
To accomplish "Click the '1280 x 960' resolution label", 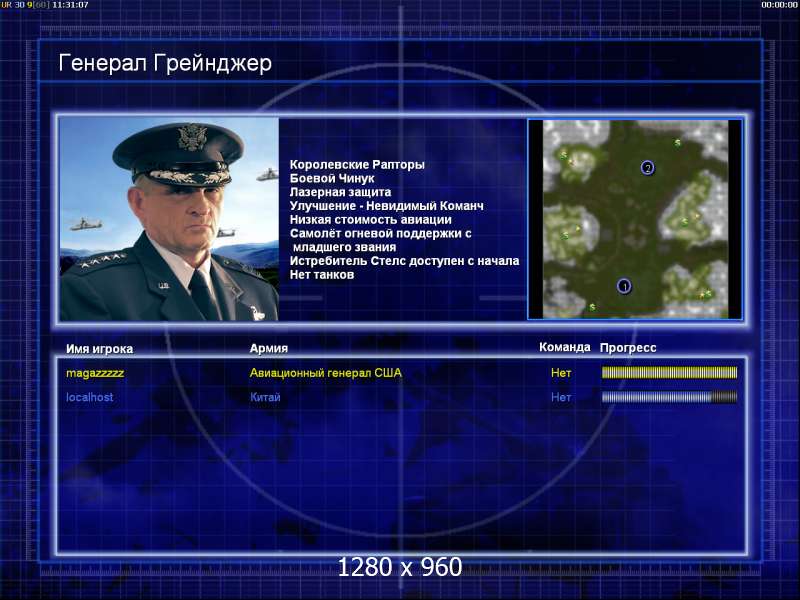I will pyautogui.click(x=400, y=567).
